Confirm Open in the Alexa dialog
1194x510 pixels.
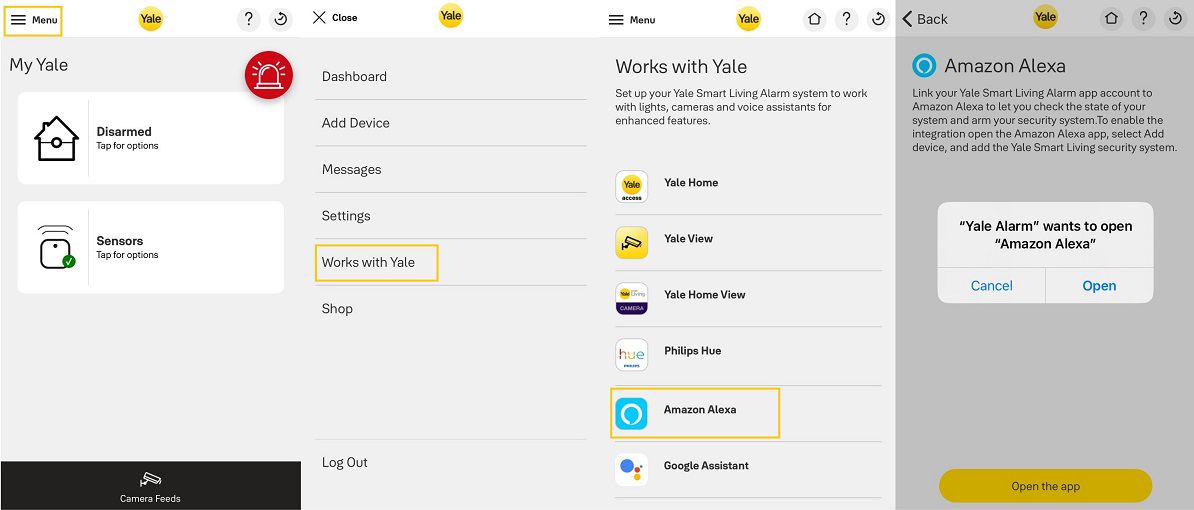pos(1100,286)
